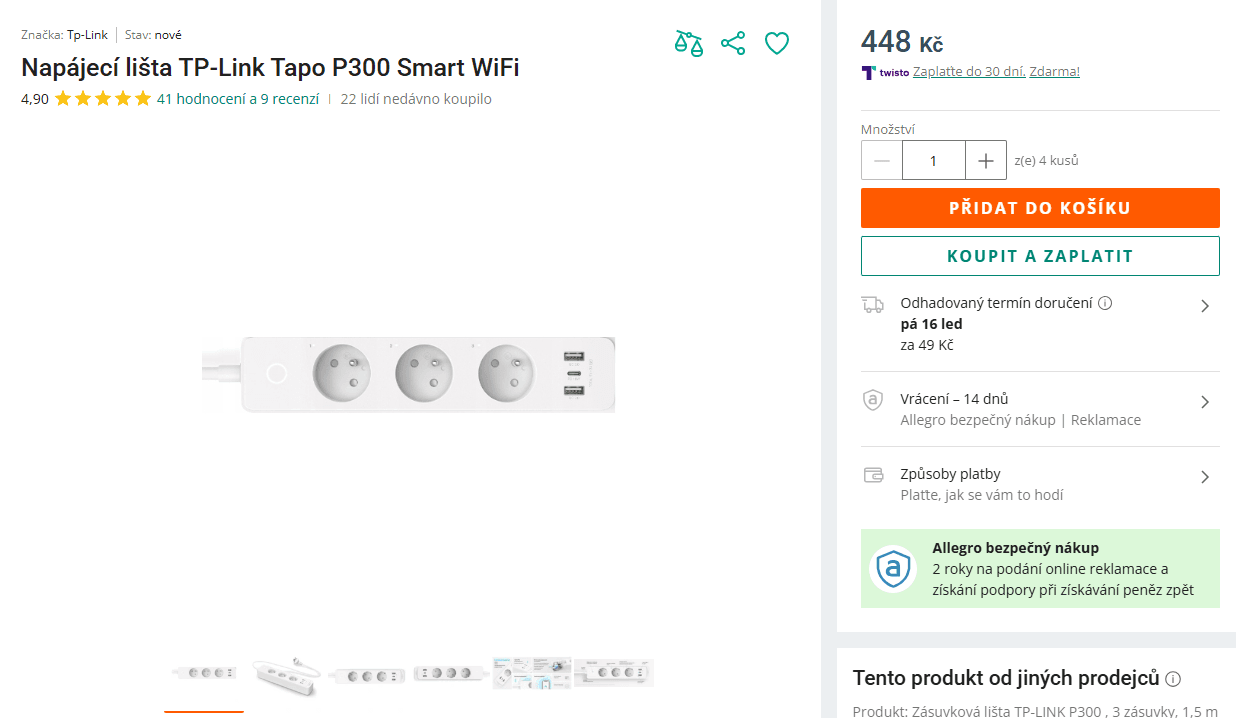
Task: Click the returns shield icon
Action: pyautogui.click(x=872, y=399)
